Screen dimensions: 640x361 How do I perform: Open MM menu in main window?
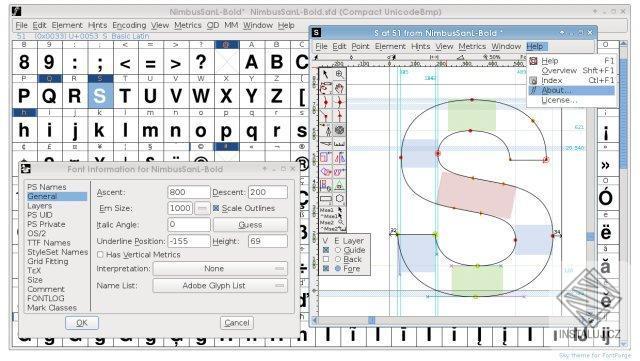pyautogui.click(x=231, y=25)
